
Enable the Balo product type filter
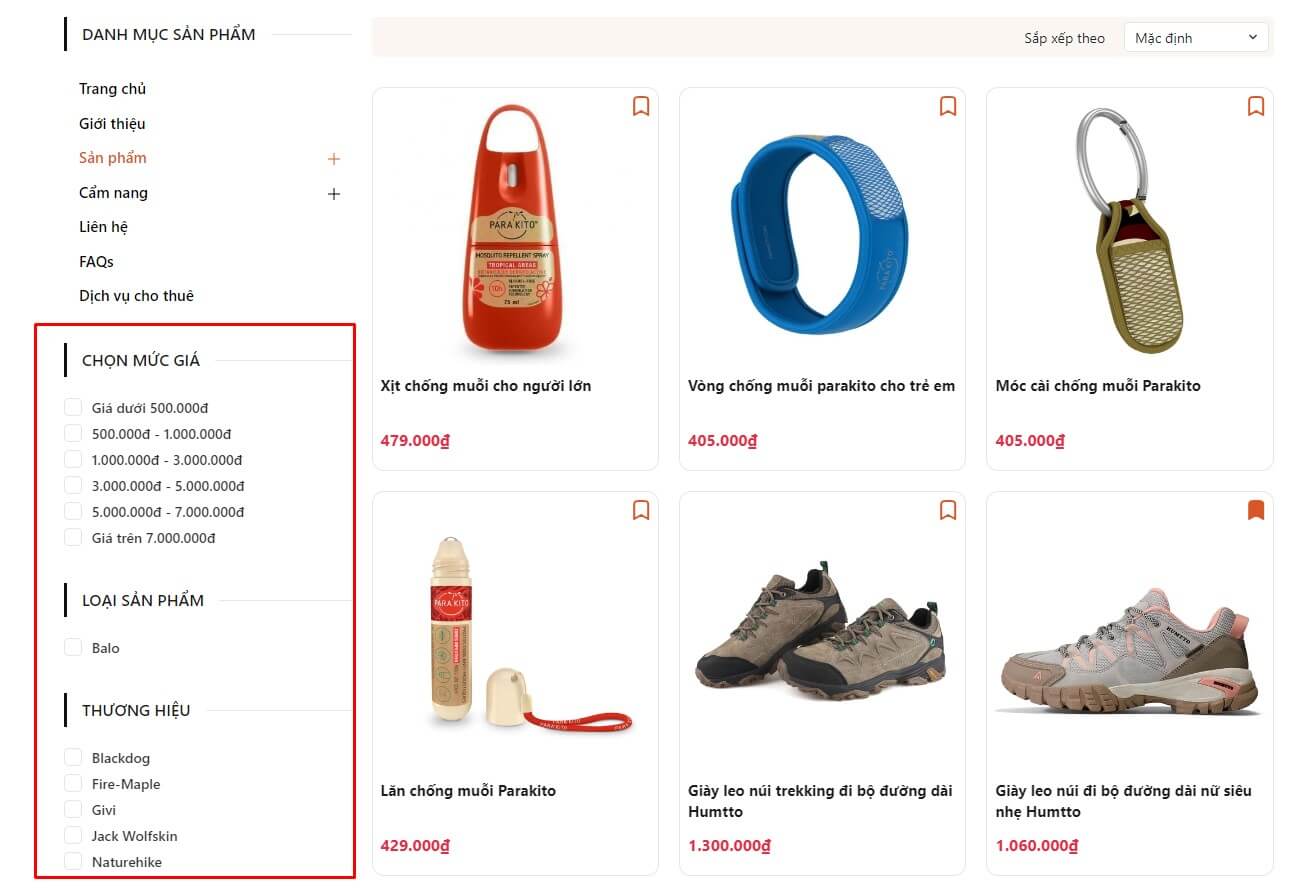73,648
